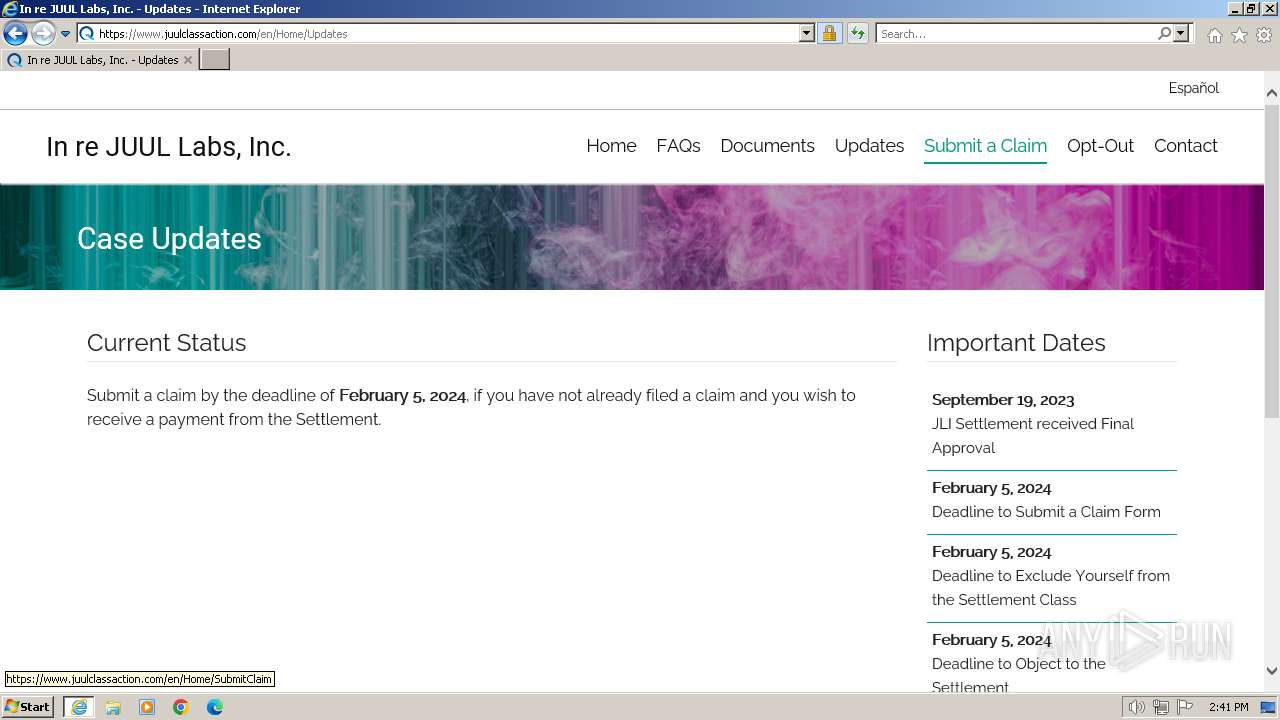Click the 2:41 PM system clock
1280x720 pixels.
coord(1228,707)
